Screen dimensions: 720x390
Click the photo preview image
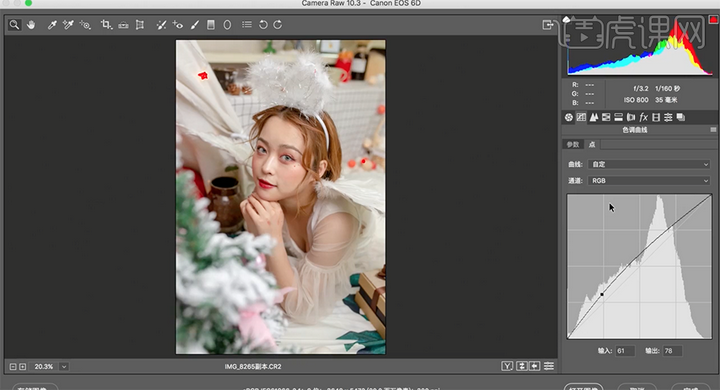(x=281, y=197)
